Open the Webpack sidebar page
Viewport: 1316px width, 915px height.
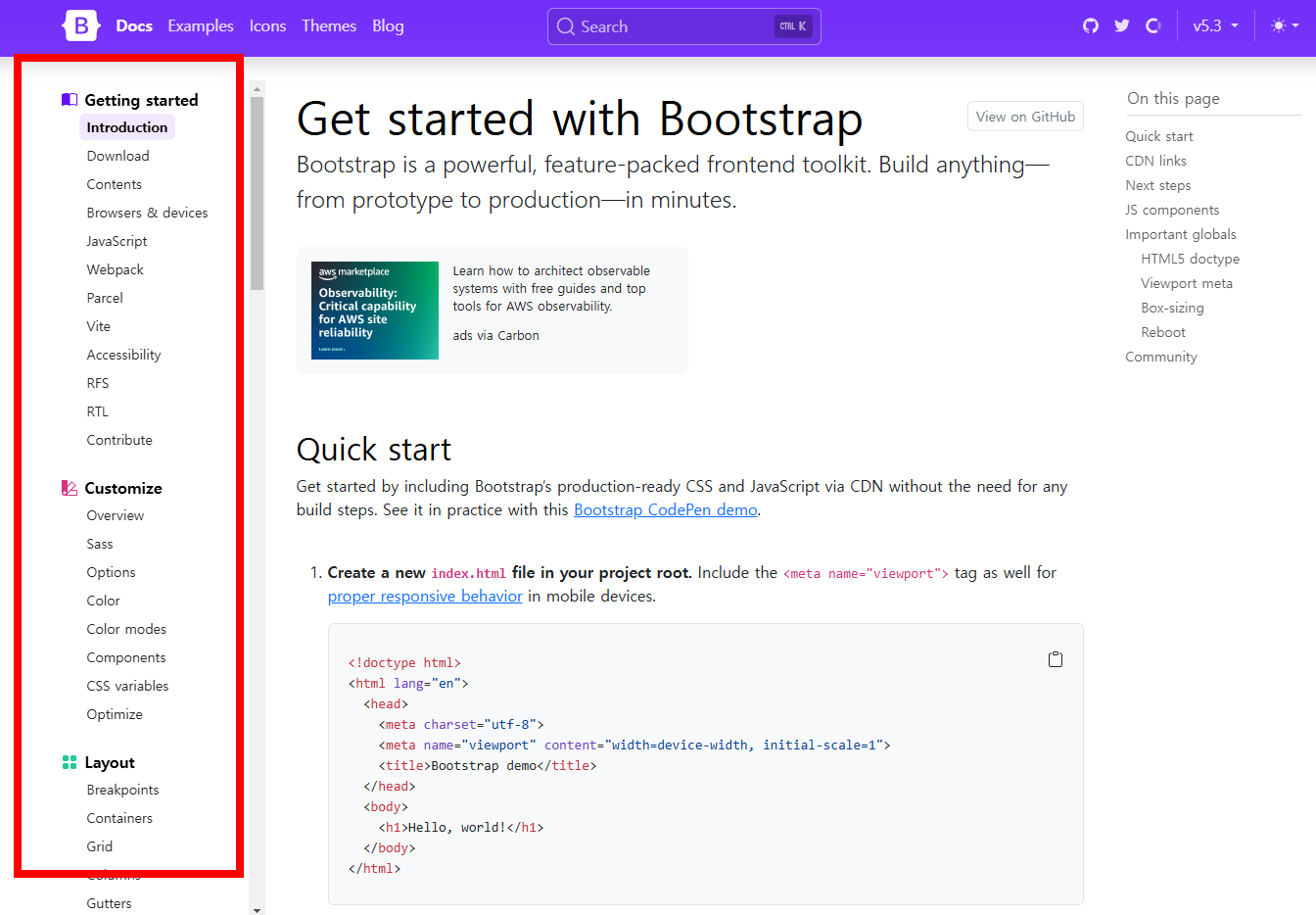(115, 269)
